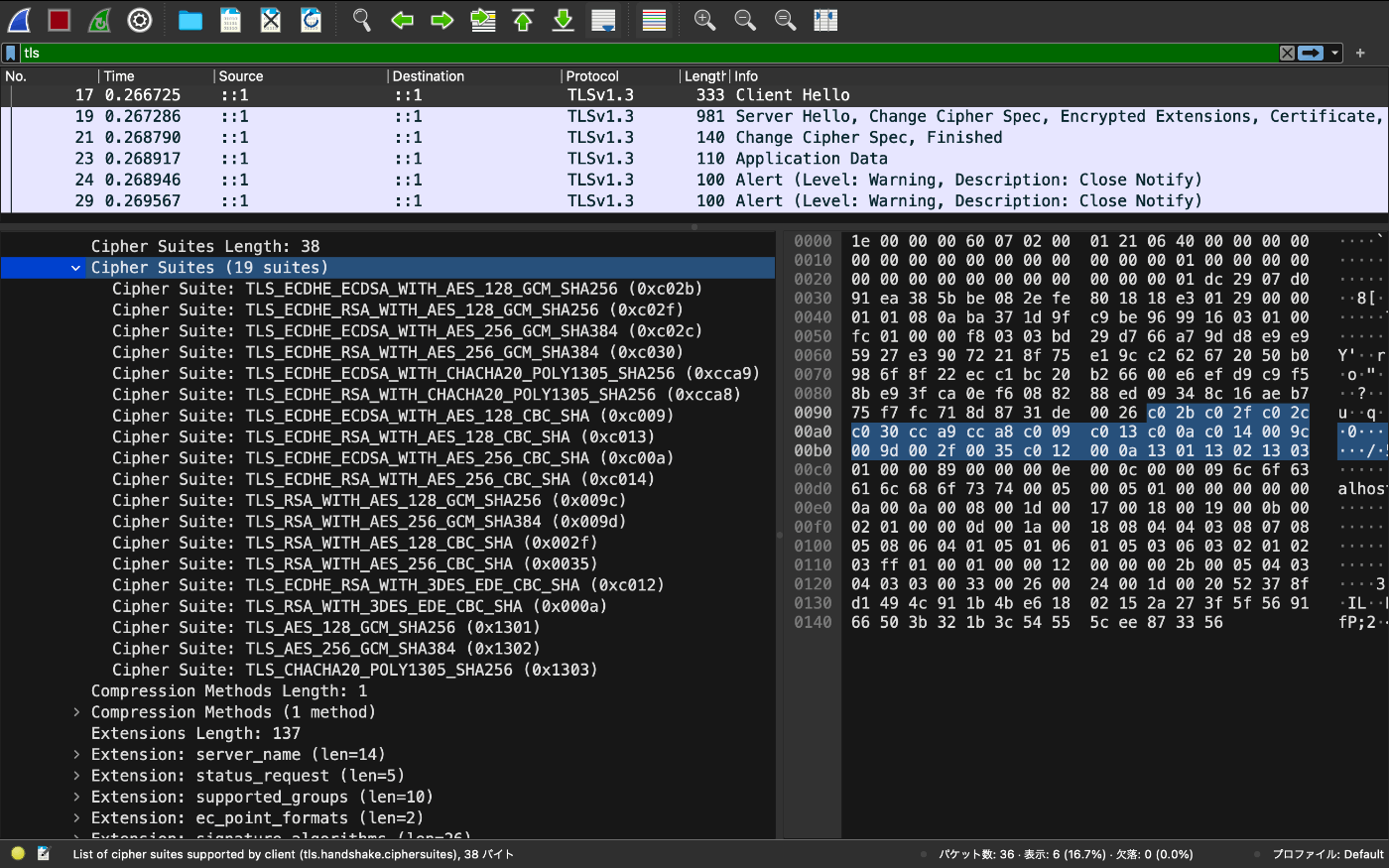Find a packet with magnifier icon

(x=362, y=20)
